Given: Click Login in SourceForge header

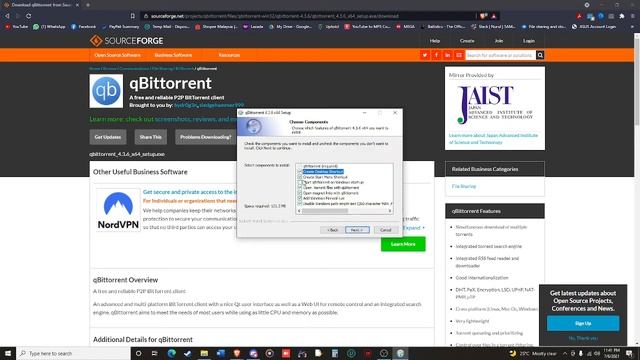Looking at the screenshot, I should [x=529, y=41].
